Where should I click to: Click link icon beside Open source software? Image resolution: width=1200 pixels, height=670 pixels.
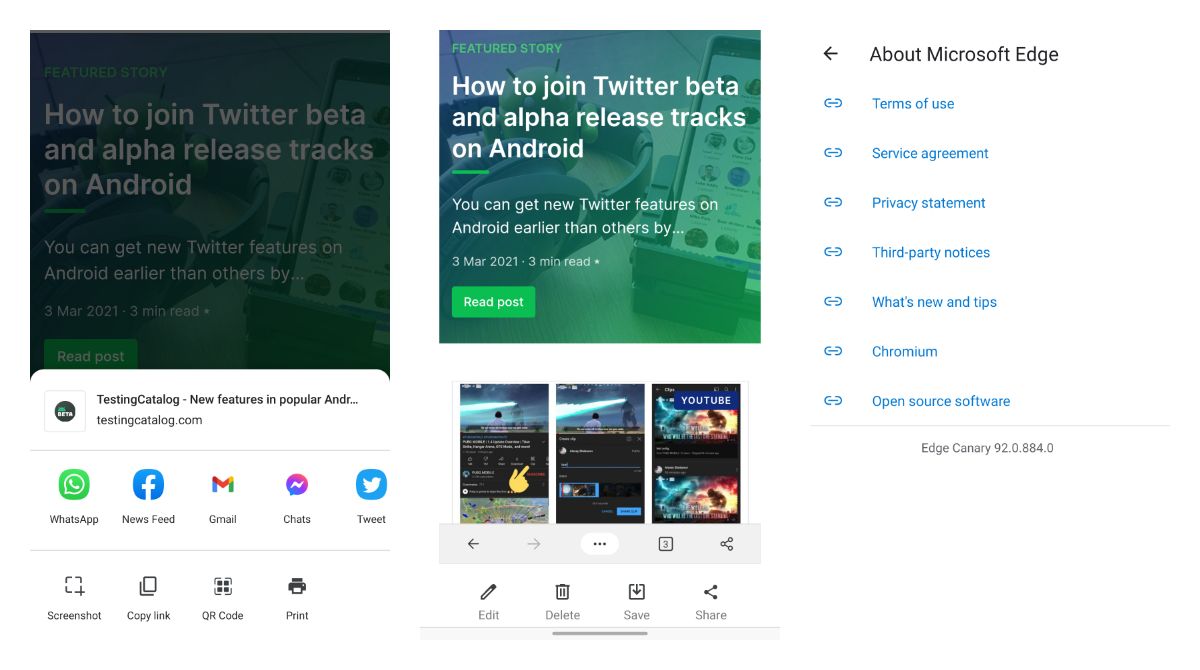pyautogui.click(x=833, y=401)
